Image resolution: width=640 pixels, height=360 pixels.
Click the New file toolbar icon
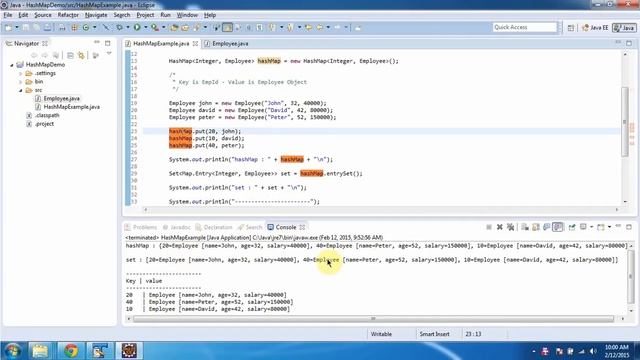coord(8,27)
